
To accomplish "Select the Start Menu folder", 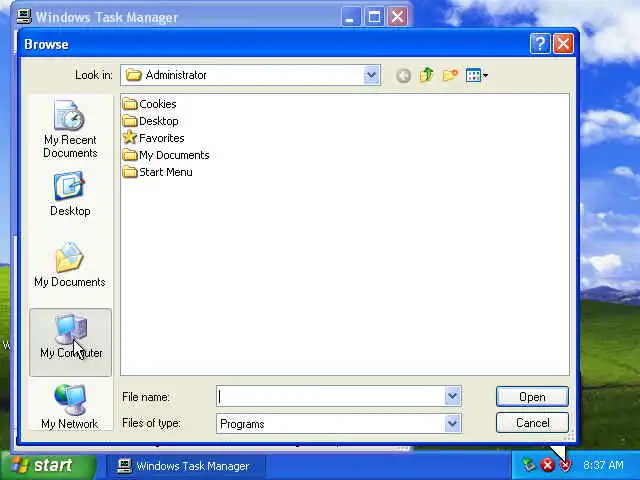I will click(158, 172).
